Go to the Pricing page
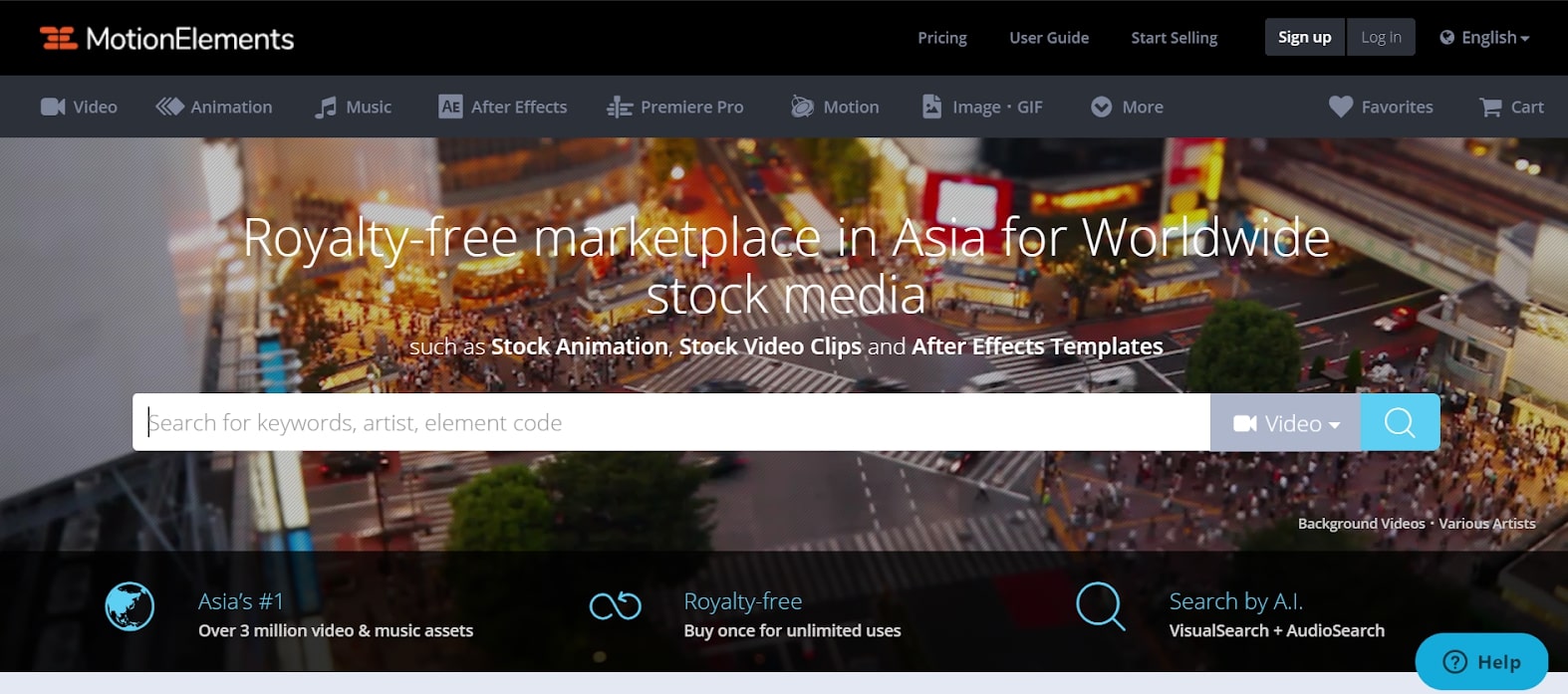Viewport: 1568px width, 694px height. coord(942,38)
